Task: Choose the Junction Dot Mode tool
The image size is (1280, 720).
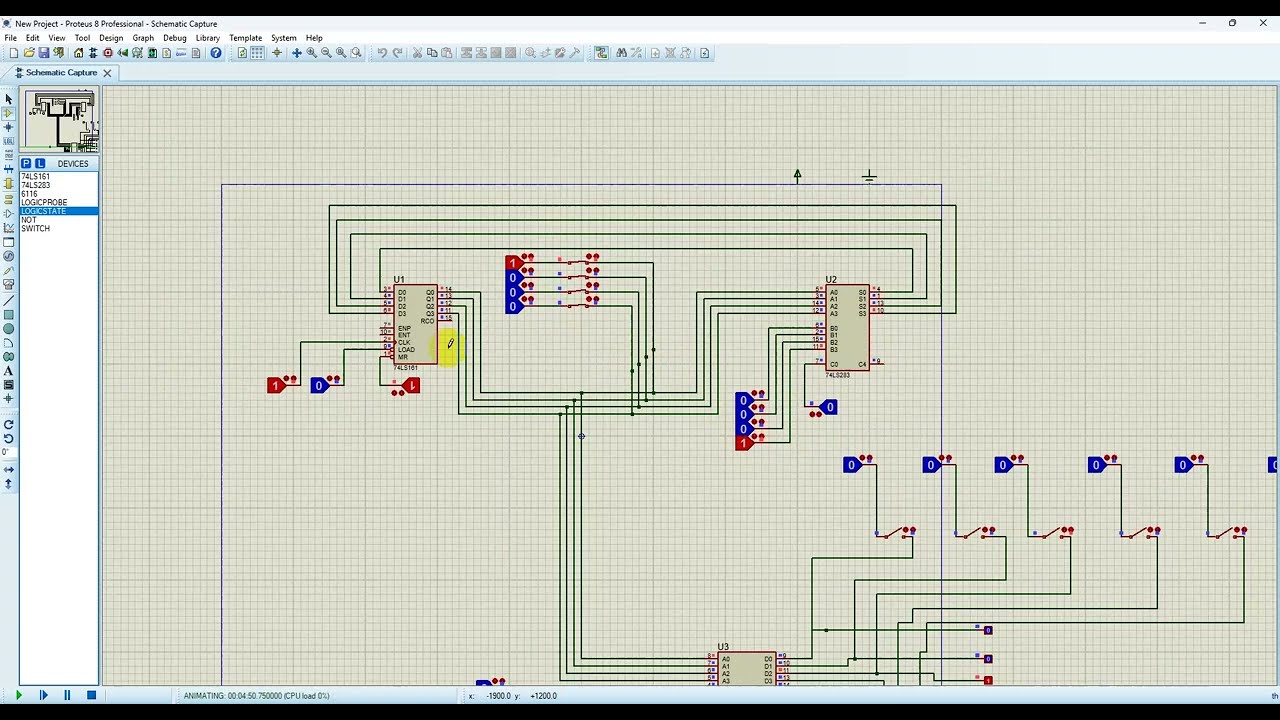Action: (9, 127)
